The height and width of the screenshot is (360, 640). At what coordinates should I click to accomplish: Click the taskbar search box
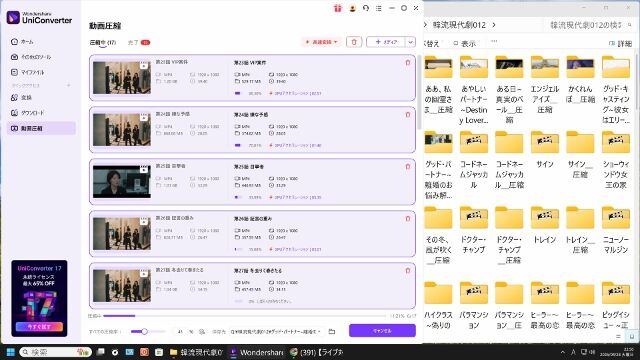point(56,352)
